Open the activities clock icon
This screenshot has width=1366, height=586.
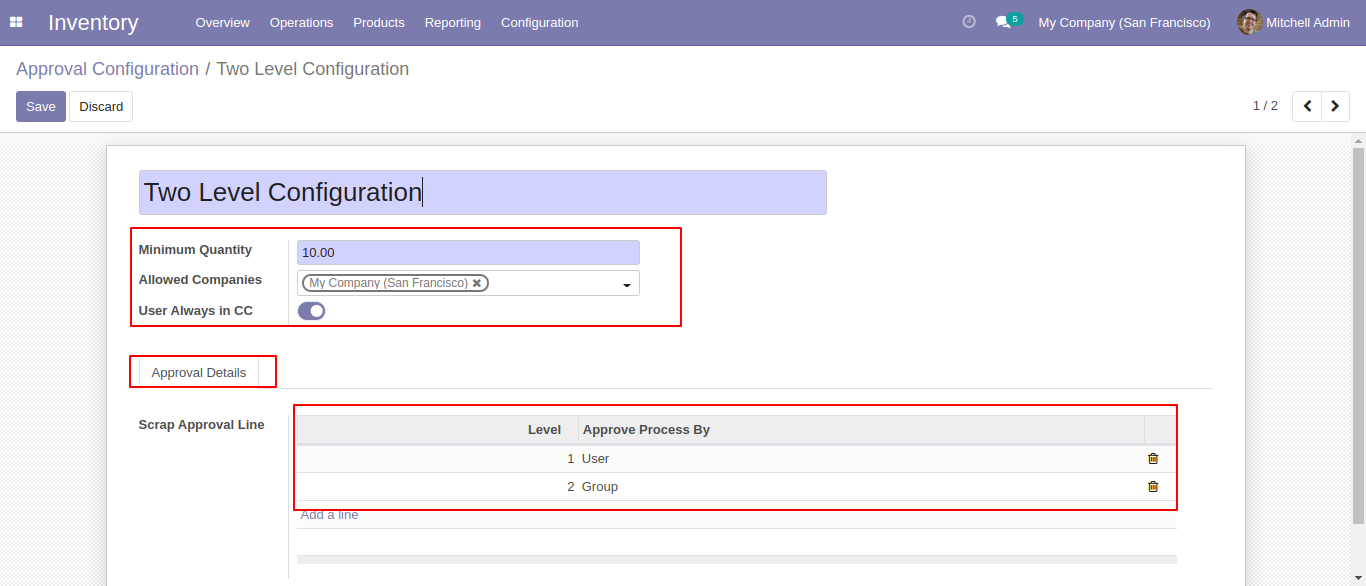pos(969,22)
